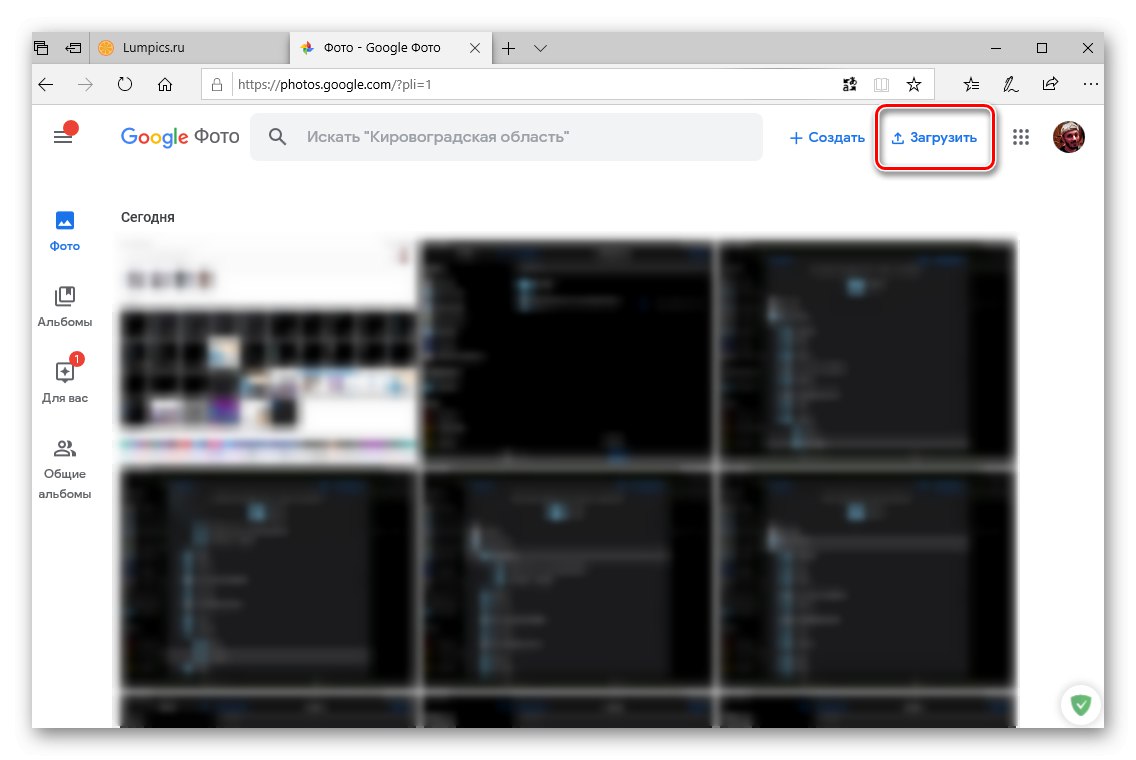
Task: Click the set tabs aside icon
Action: pyautogui.click(x=73, y=48)
